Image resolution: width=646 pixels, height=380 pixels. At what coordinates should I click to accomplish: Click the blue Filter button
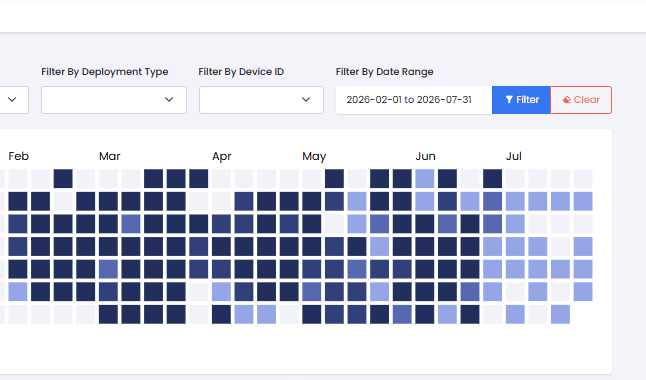(521, 100)
